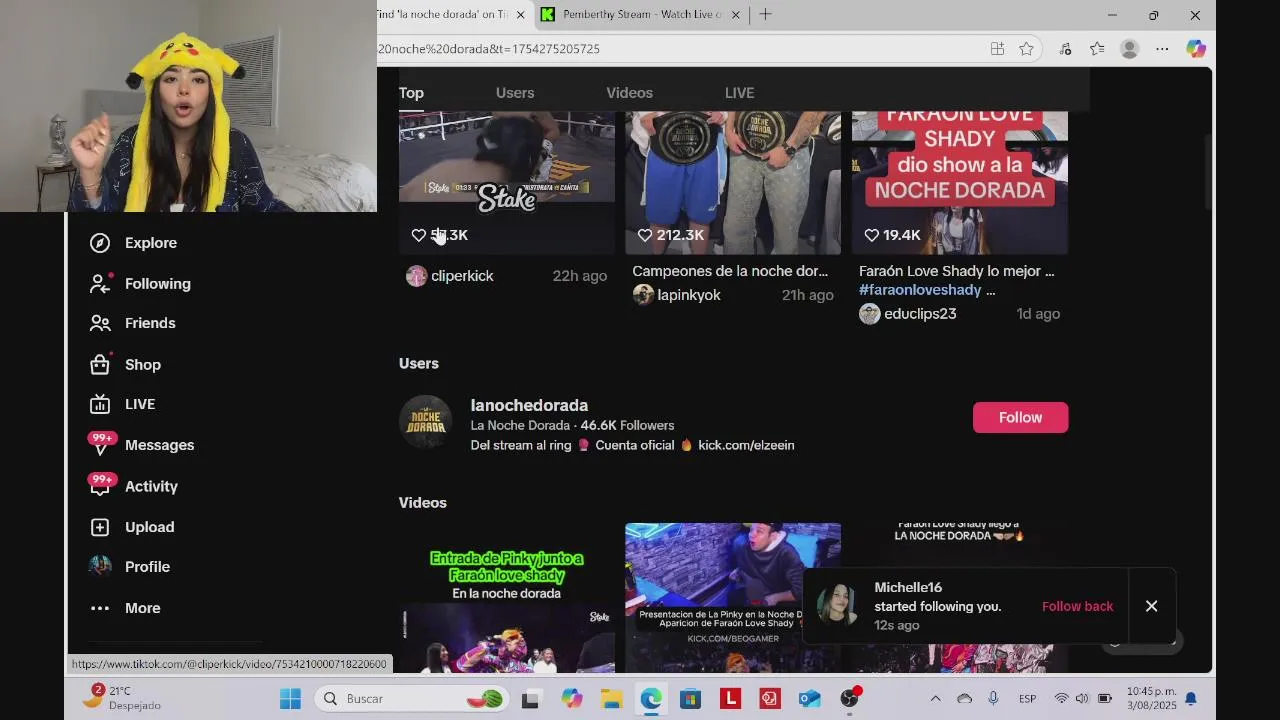Open a new browser tab
1280x720 pixels.
point(765,14)
